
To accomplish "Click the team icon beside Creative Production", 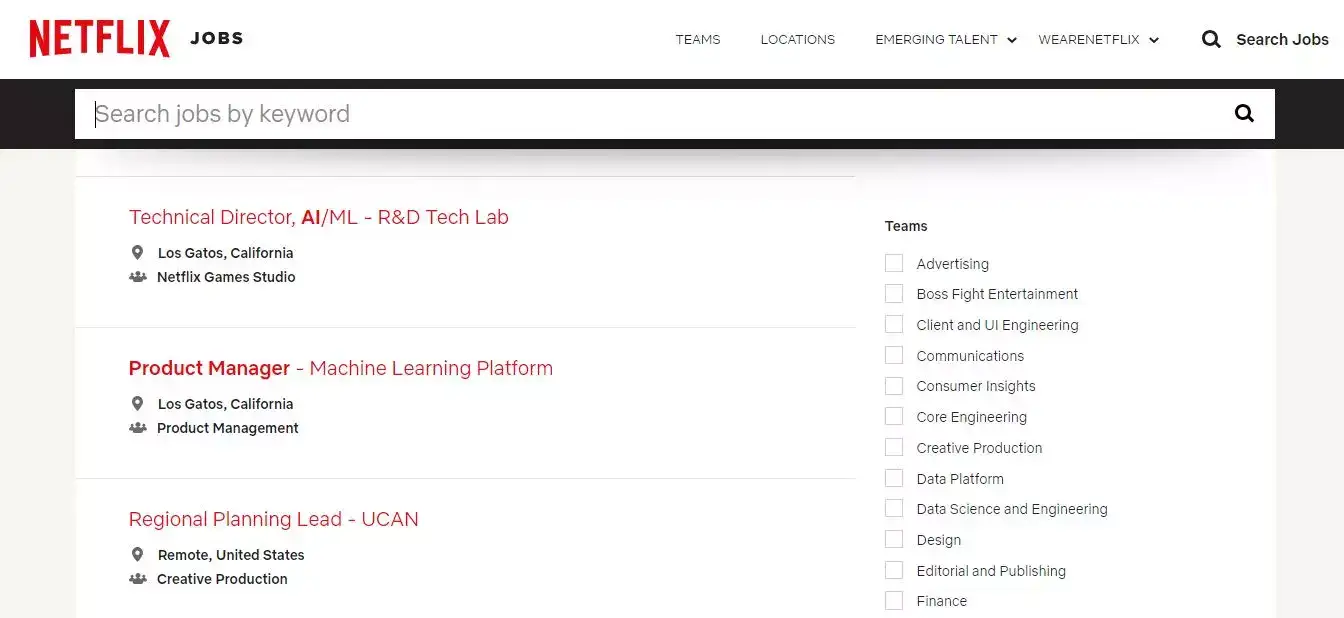I will (x=139, y=578).
